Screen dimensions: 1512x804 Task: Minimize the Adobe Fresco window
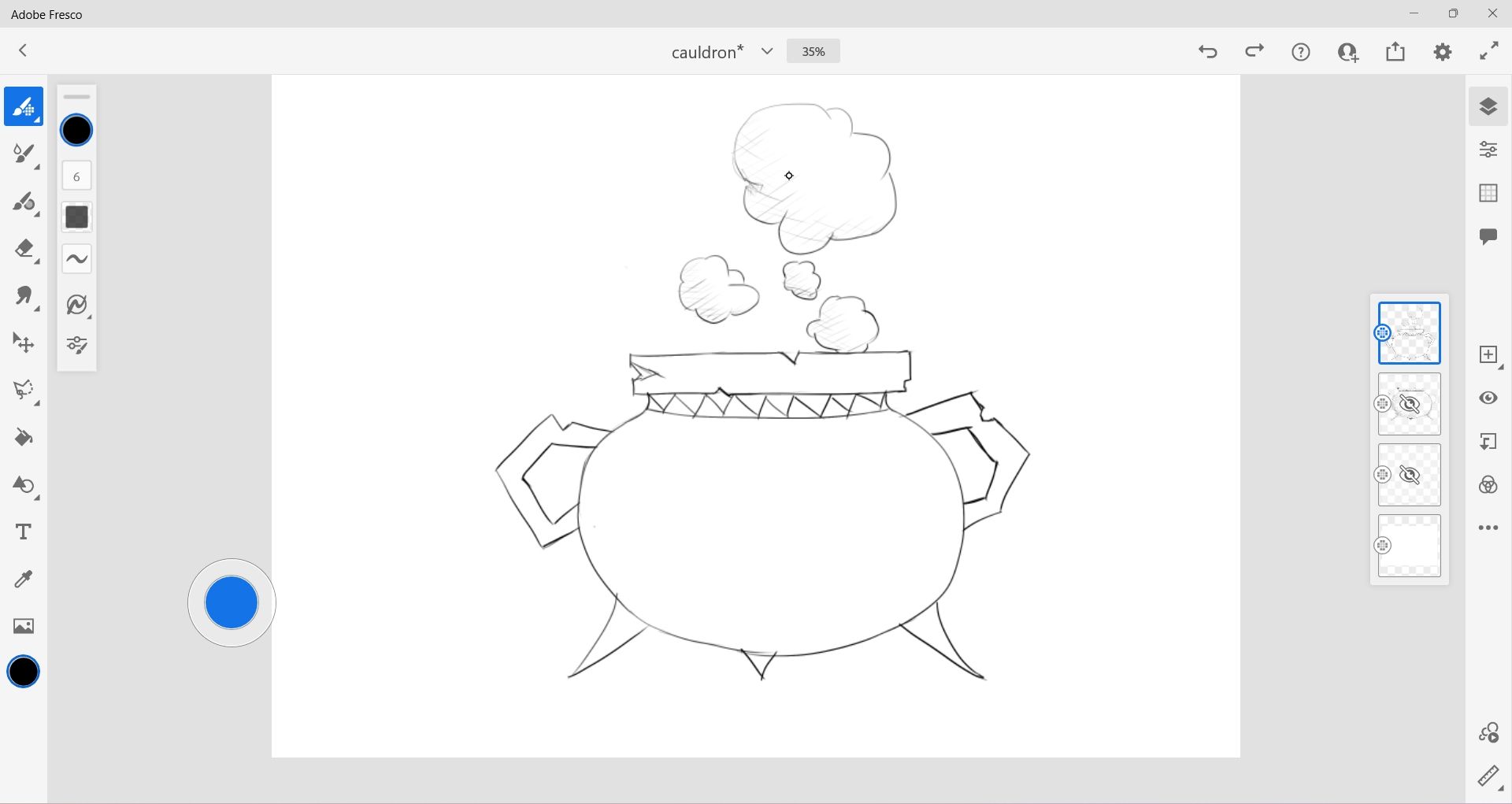tap(1414, 13)
